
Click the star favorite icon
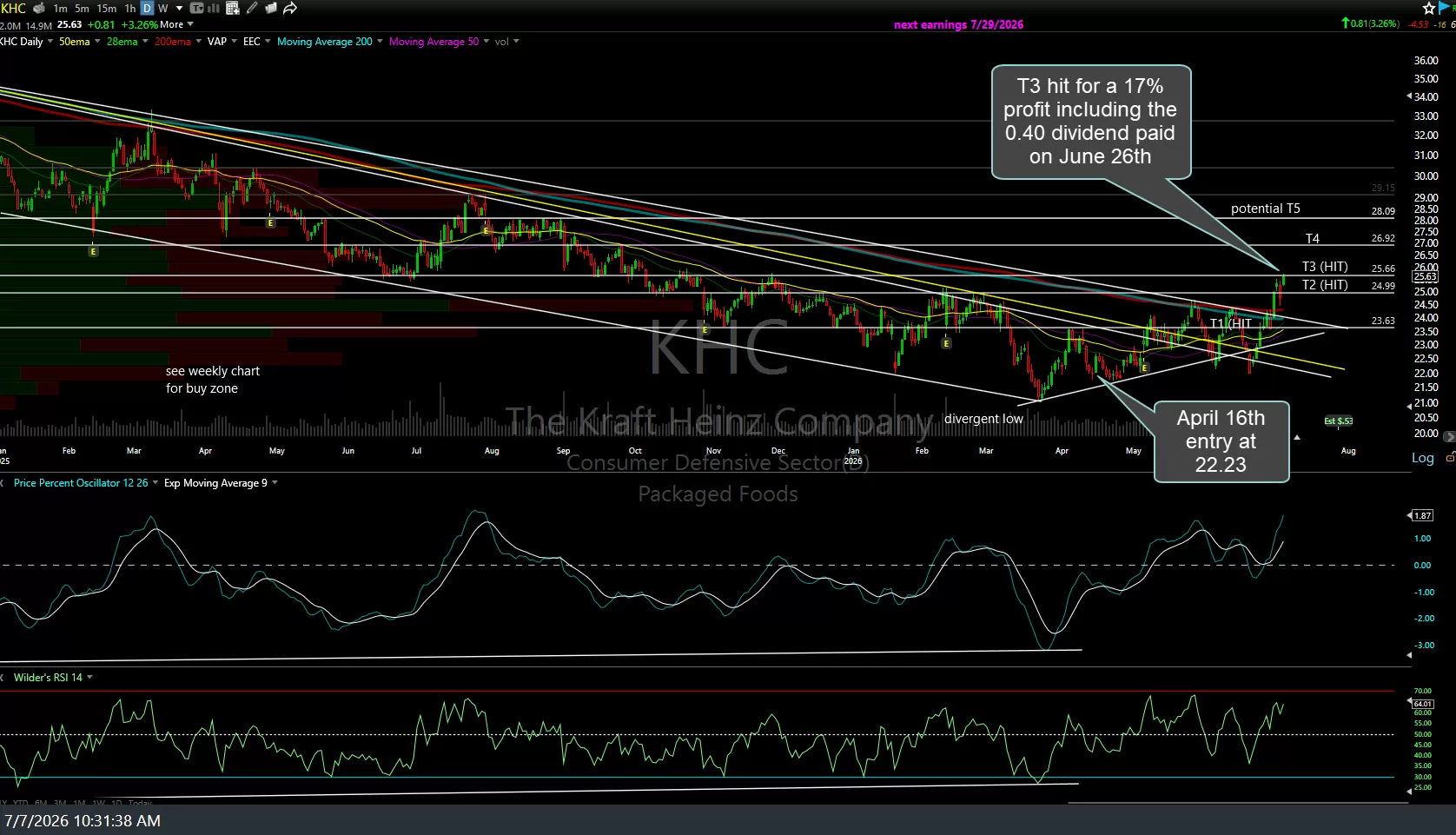[x=1429, y=8]
